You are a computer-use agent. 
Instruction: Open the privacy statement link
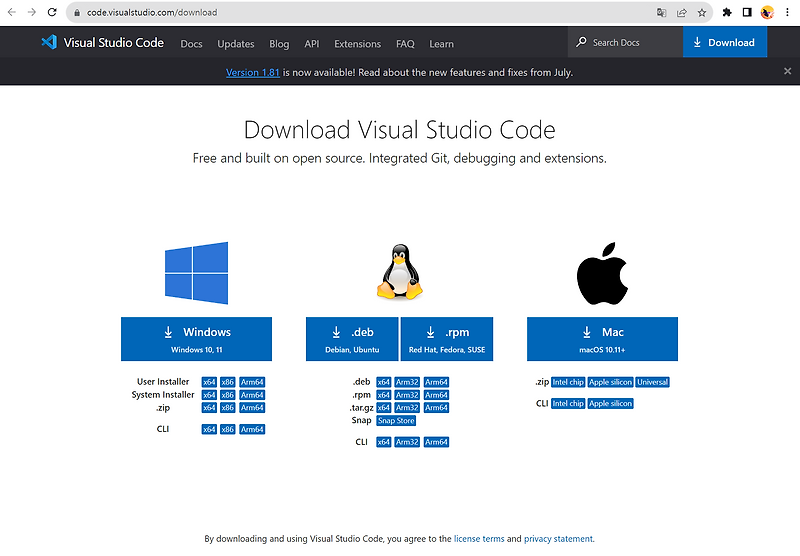[x=558, y=539]
